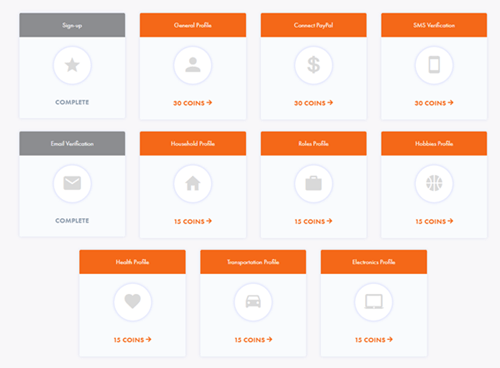Click the car icon for Transportation Profile
The image size is (500, 368).
(x=253, y=301)
